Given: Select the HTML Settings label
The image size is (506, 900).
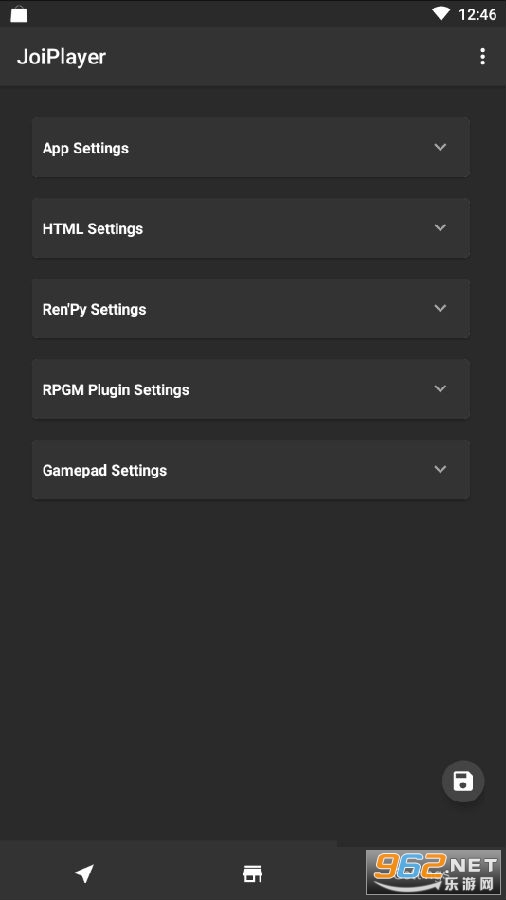Looking at the screenshot, I should pyautogui.click(x=92, y=228).
